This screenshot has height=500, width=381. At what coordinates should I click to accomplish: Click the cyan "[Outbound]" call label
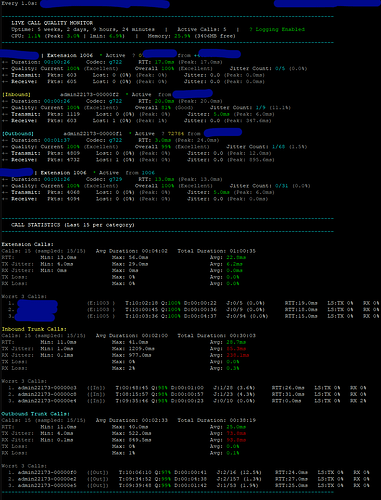coord(18,134)
